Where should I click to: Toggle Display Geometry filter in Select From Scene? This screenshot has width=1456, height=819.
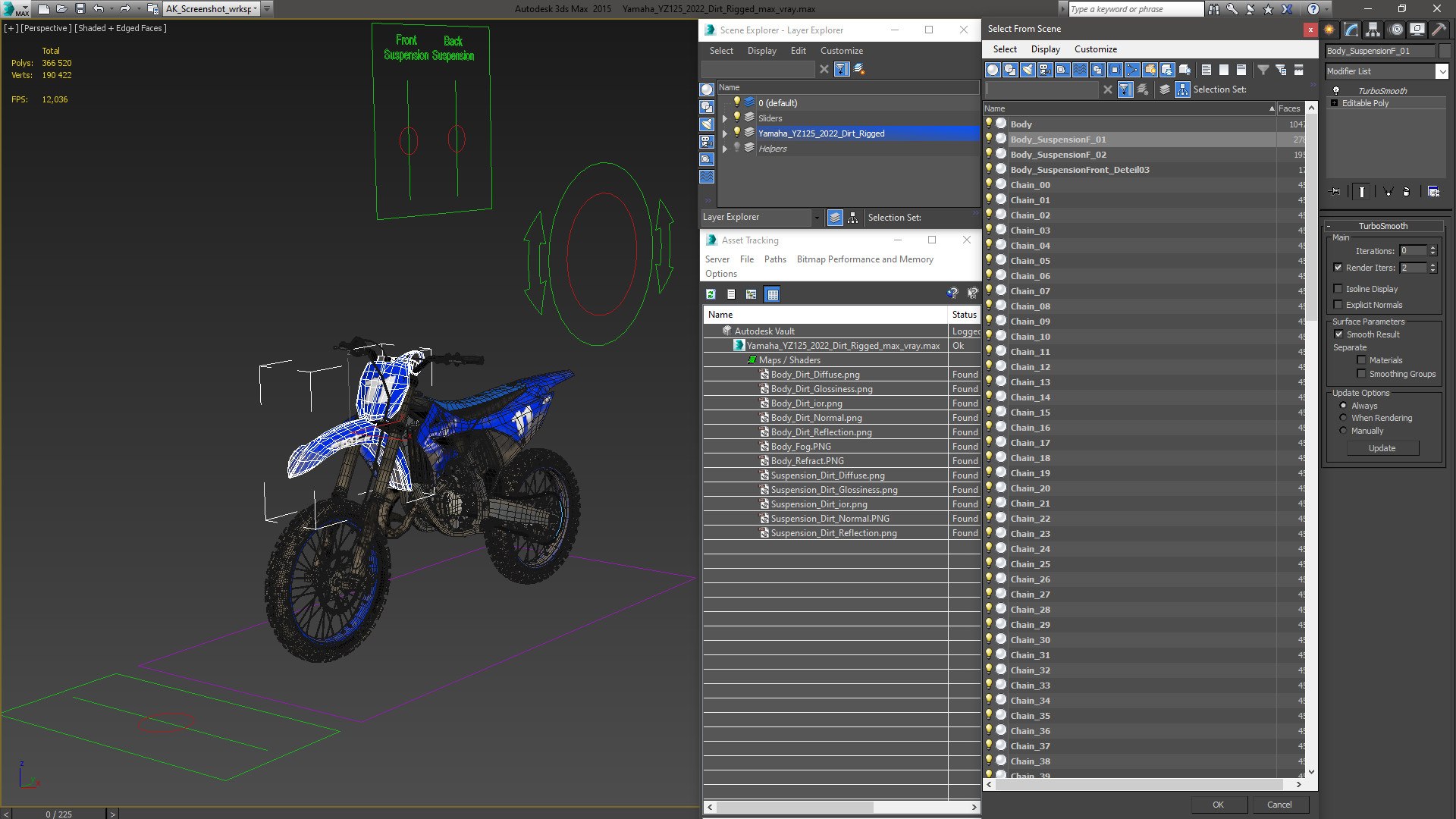point(993,70)
